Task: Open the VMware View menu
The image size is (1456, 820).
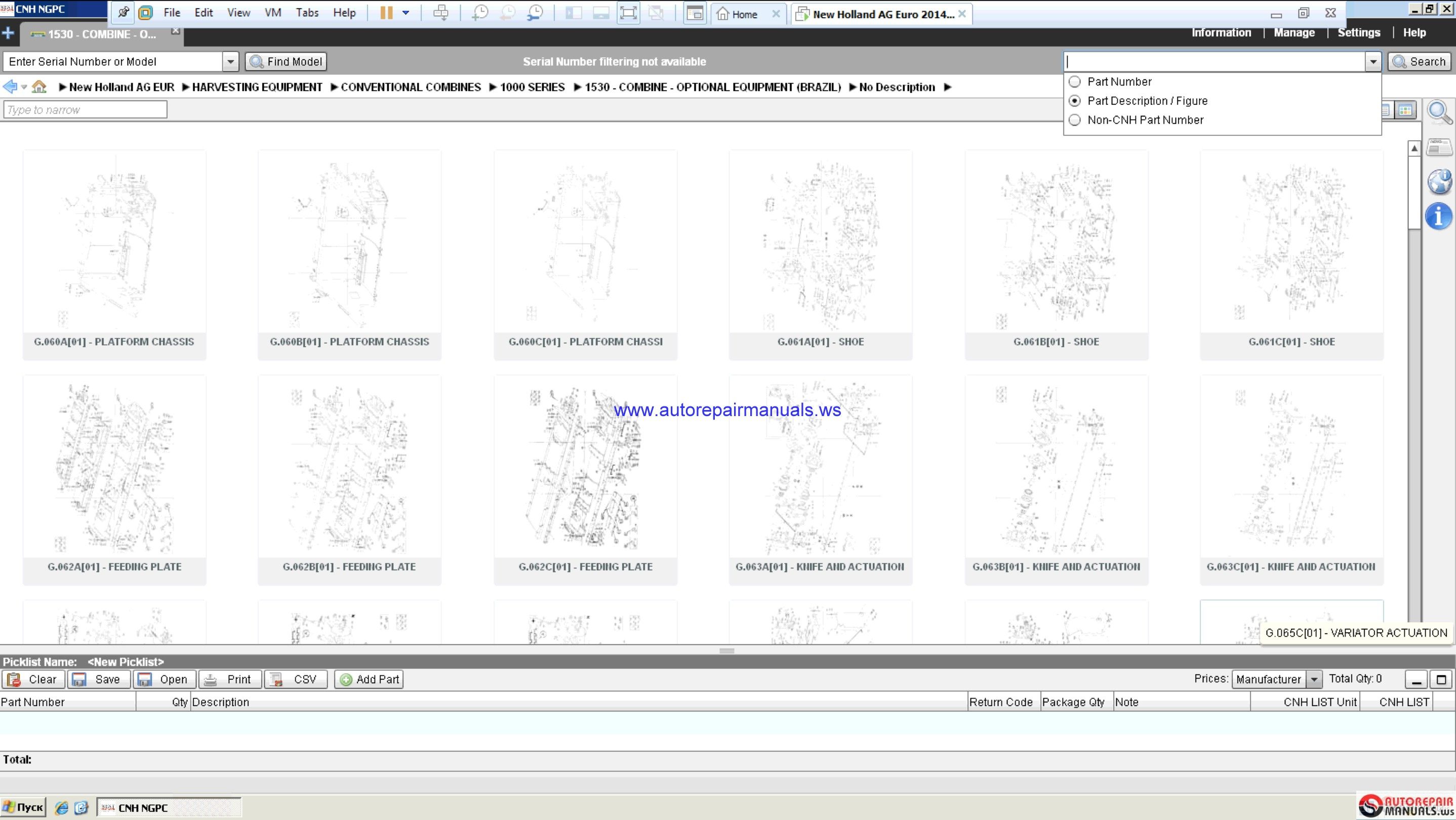Action: (x=238, y=13)
